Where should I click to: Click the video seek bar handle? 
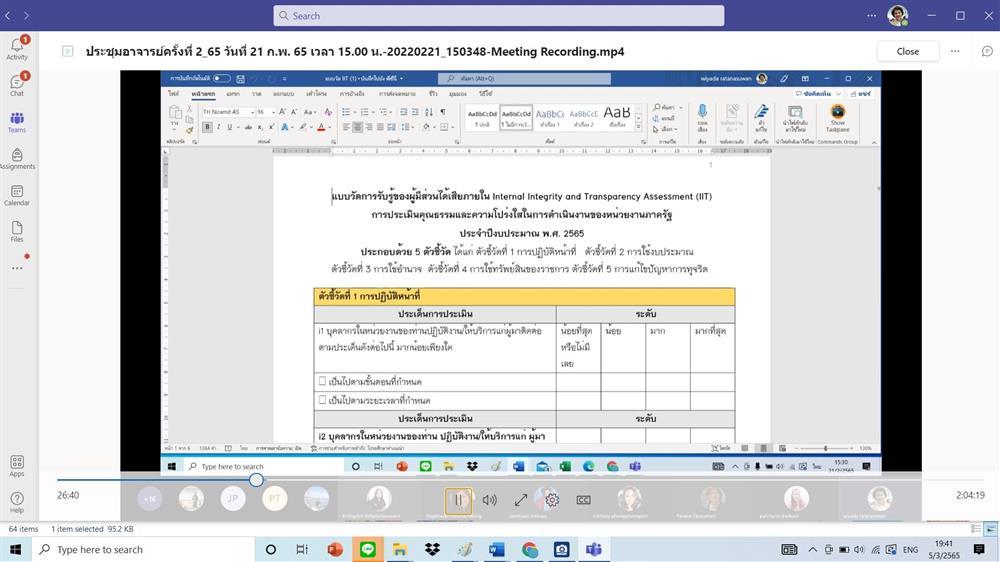pos(256,480)
